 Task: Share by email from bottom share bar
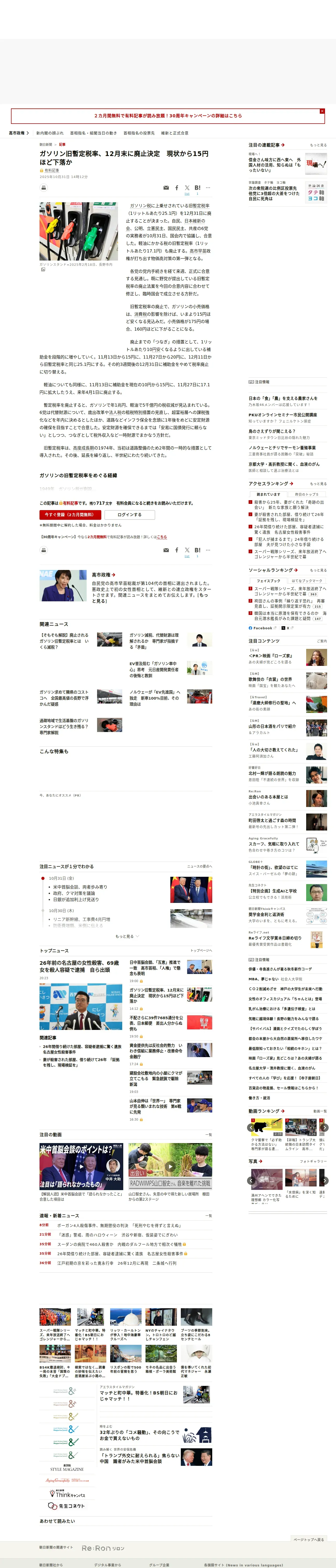pos(166,550)
